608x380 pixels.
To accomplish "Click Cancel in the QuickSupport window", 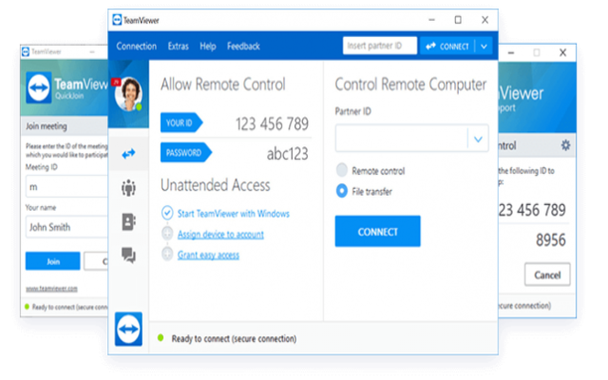I will (x=547, y=275).
